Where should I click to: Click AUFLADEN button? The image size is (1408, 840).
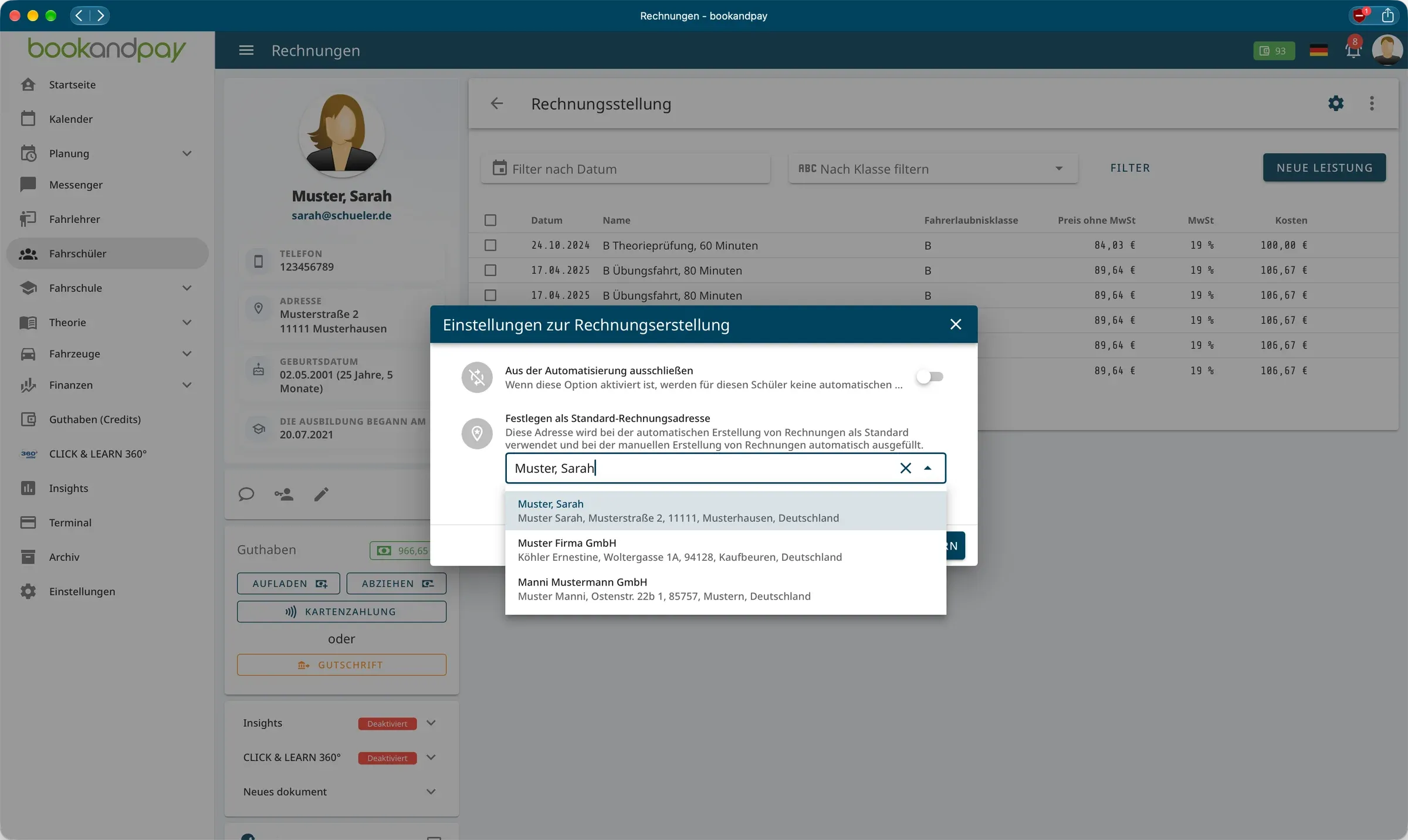pyautogui.click(x=289, y=584)
